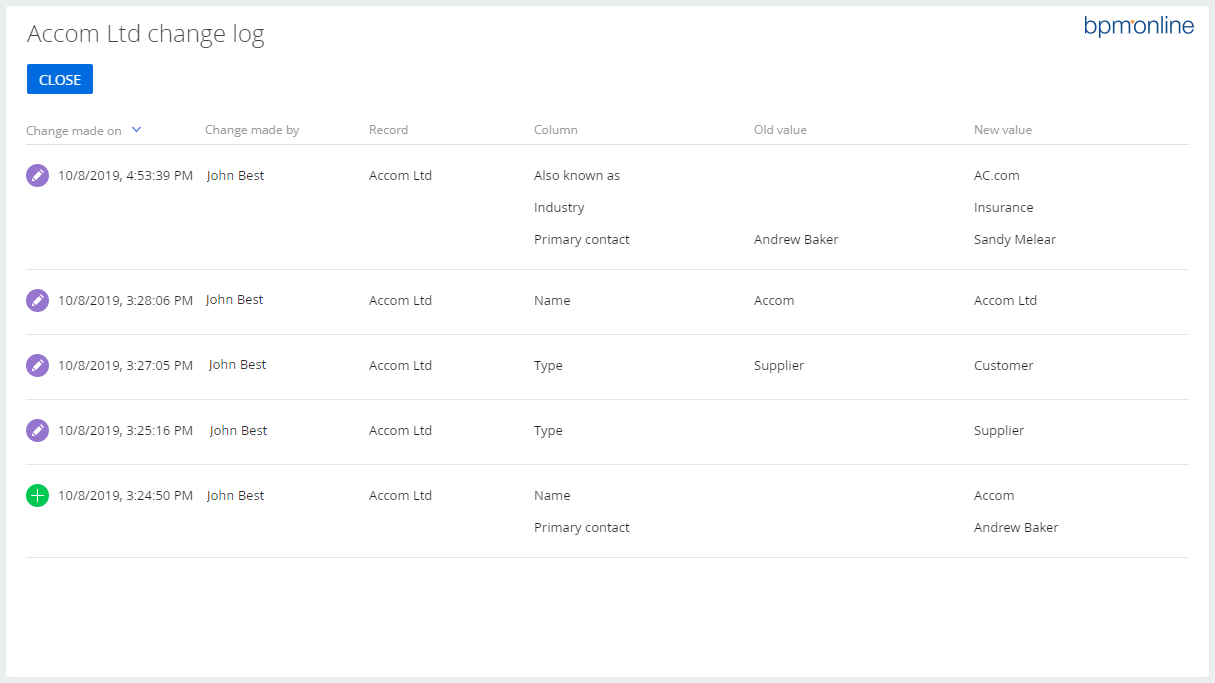Click the Primary contact cell in the bottom entry
1215x683 pixels.
(582, 527)
